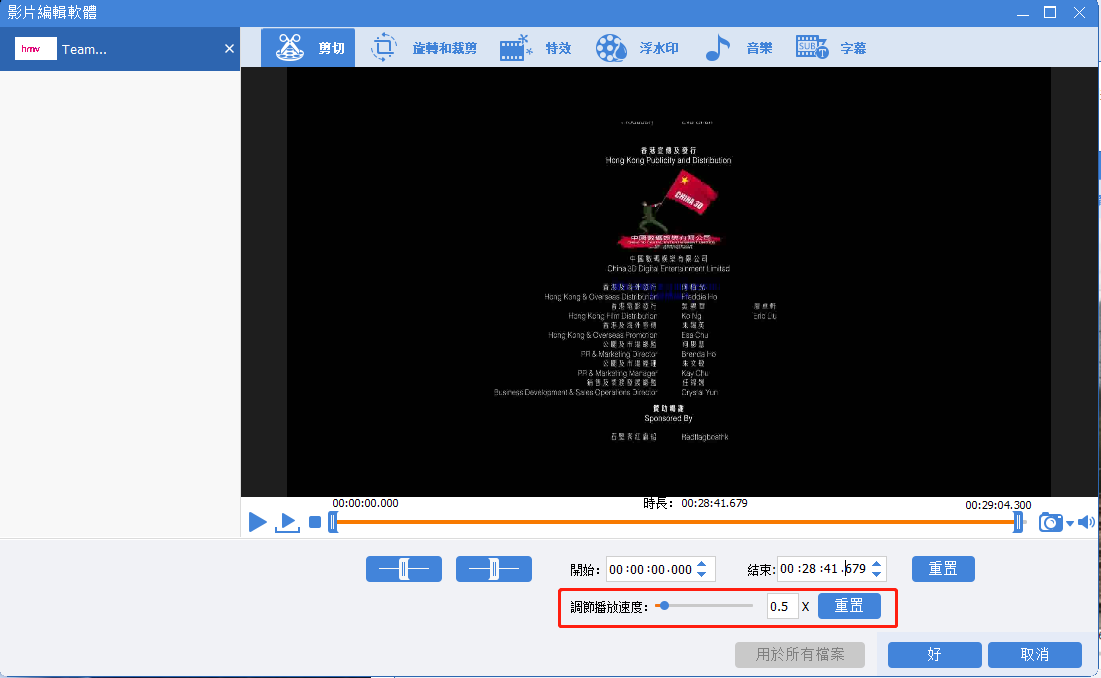The height and width of the screenshot is (678, 1101).
Task: Increase the 結束 end time
Action: pyautogui.click(x=876, y=564)
